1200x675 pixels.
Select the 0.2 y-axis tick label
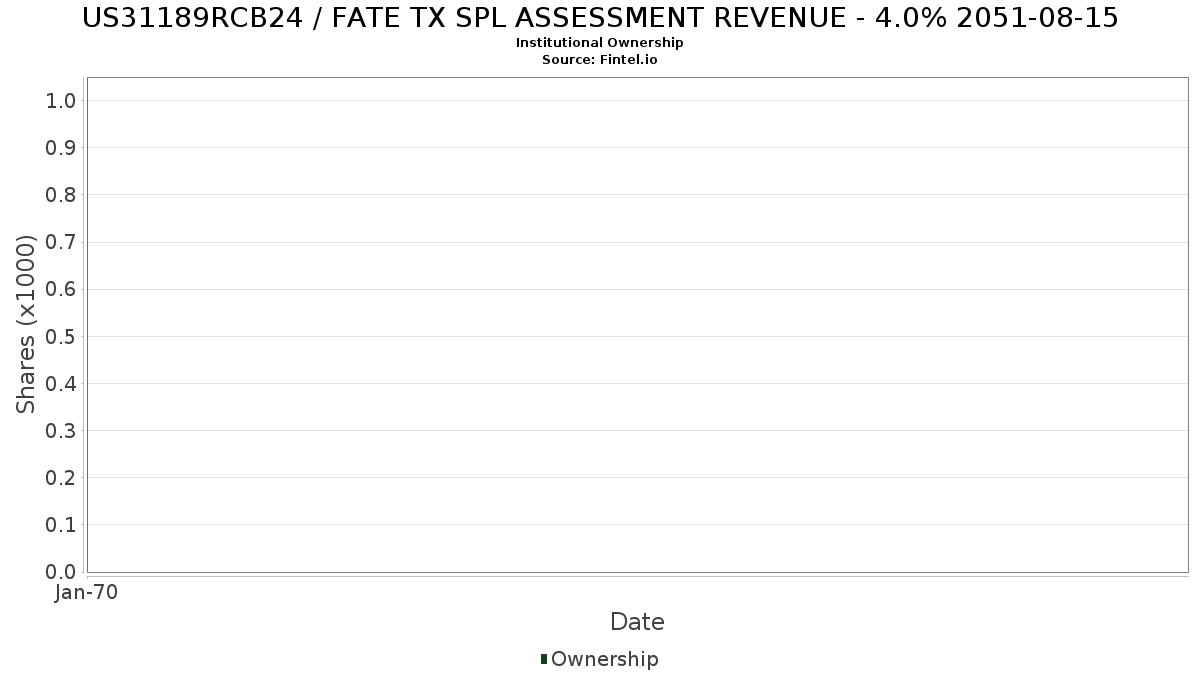click(x=61, y=478)
